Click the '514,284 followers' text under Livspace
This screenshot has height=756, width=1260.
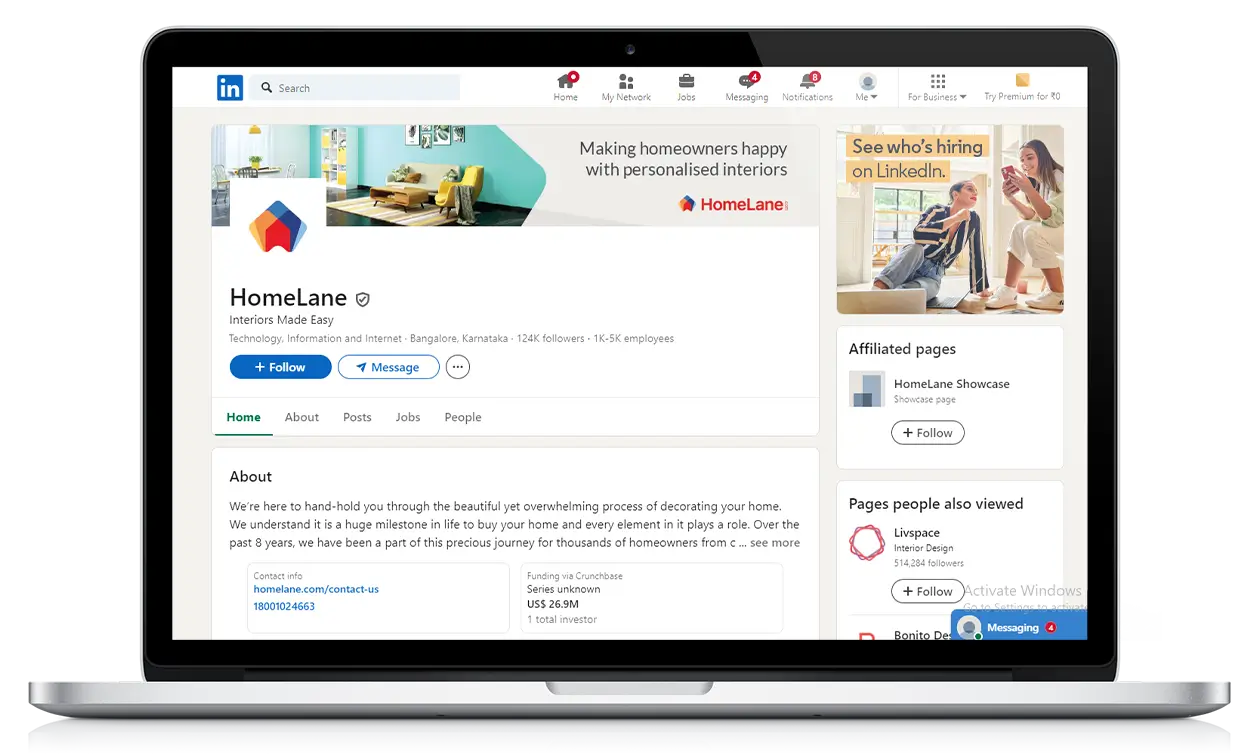coord(929,564)
